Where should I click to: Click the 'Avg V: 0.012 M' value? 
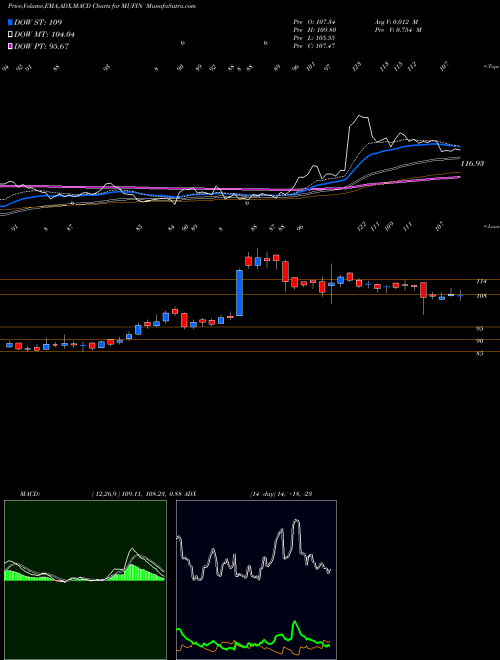(396, 22)
